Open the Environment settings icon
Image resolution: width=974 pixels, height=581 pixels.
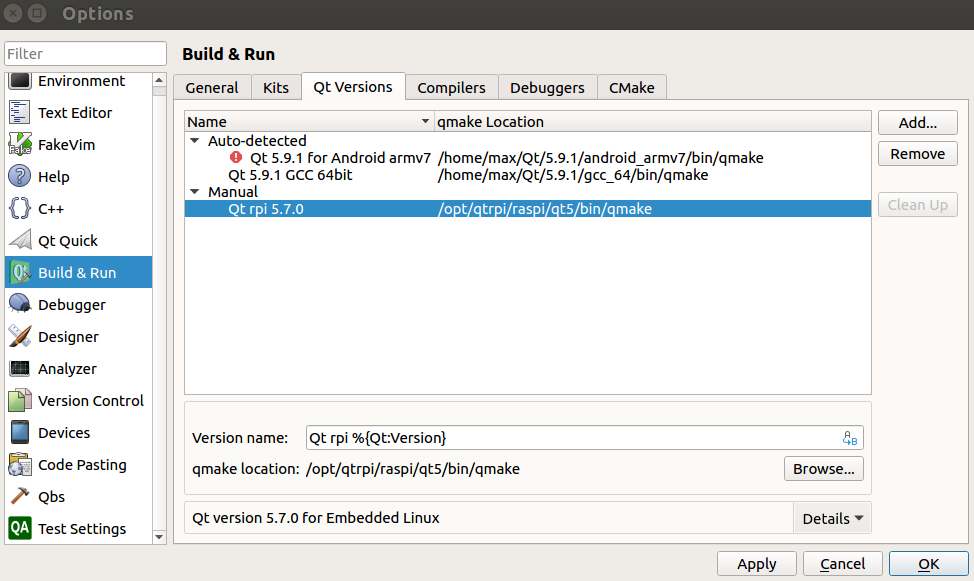[x=19, y=81]
